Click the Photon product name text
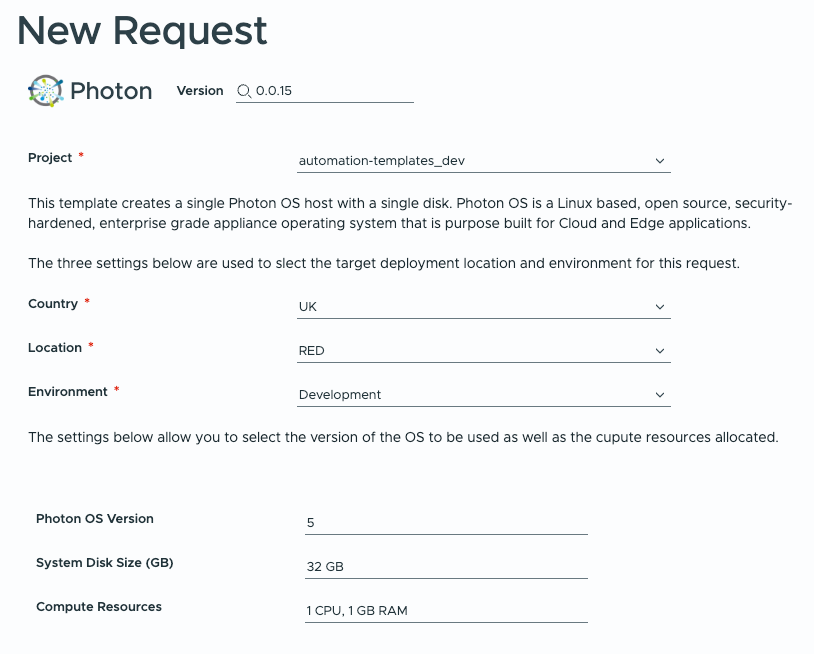Screen dimensions: 814x654 click(x=112, y=90)
